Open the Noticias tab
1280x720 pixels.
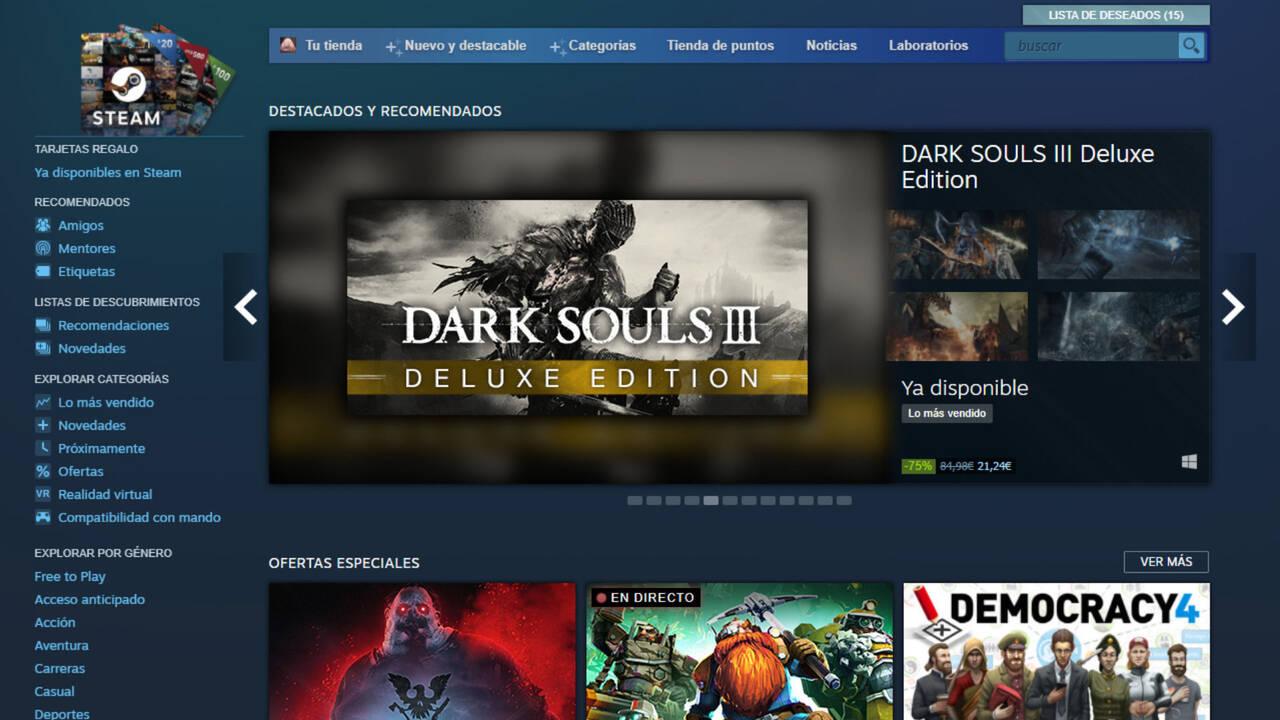click(x=831, y=45)
